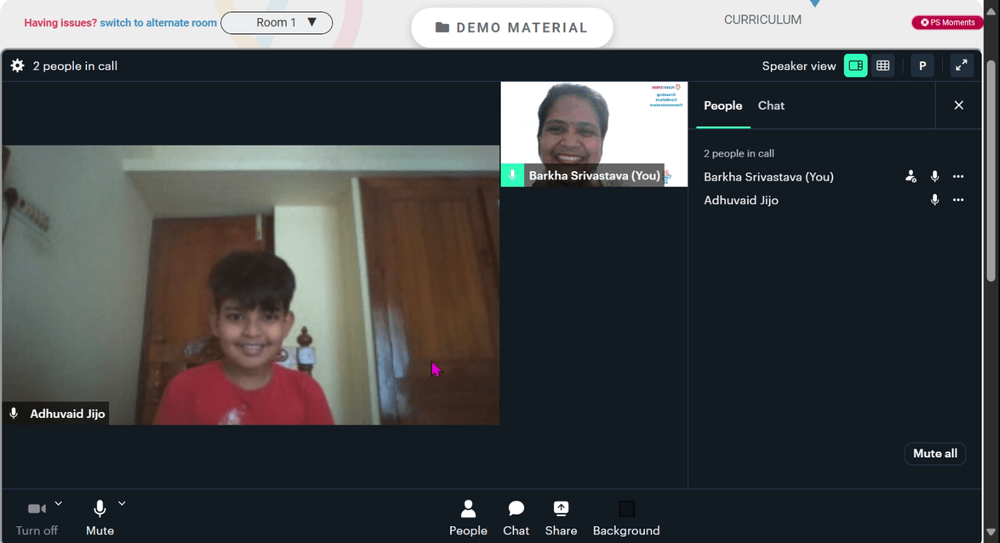
Task: Click host icon beside Barkha Srivastava
Action: coord(911,177)
